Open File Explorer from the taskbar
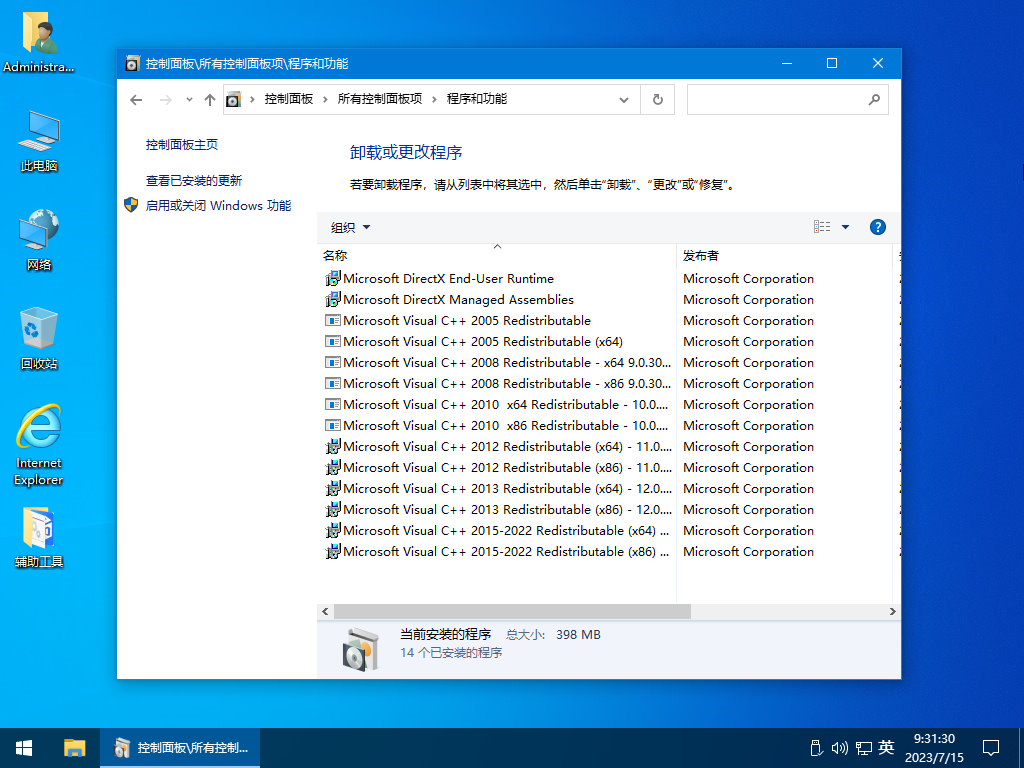 74,748
